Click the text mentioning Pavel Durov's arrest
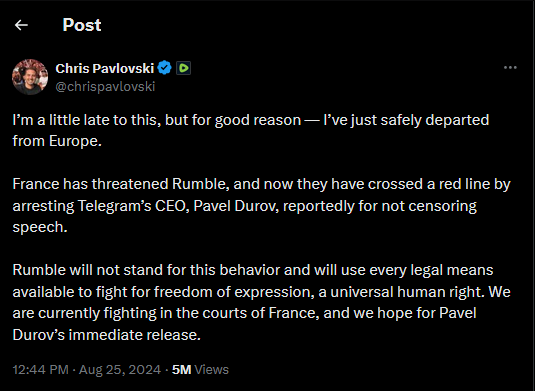The image size is (535, 391). (261, 205)
